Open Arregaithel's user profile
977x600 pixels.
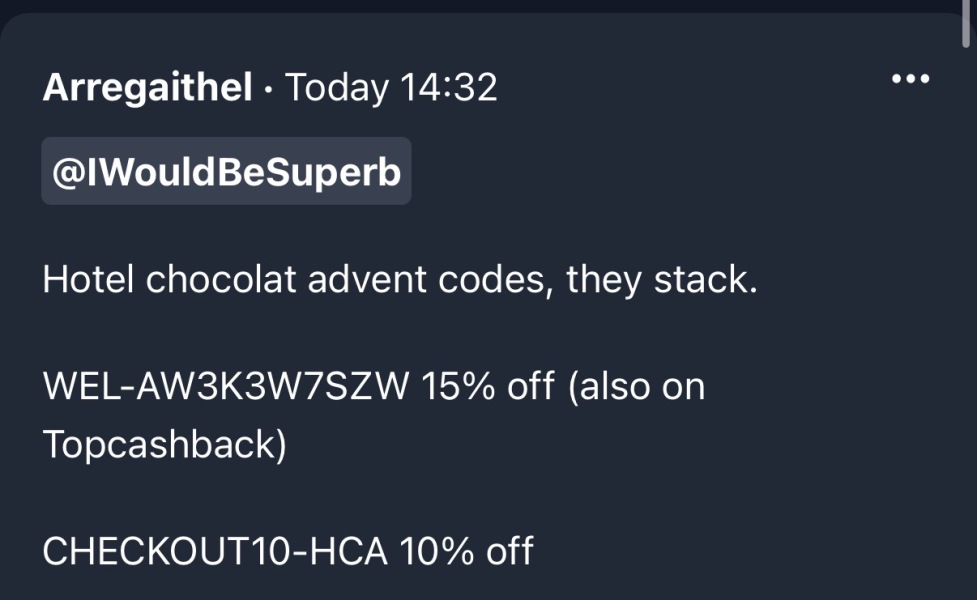pos(147,88)
